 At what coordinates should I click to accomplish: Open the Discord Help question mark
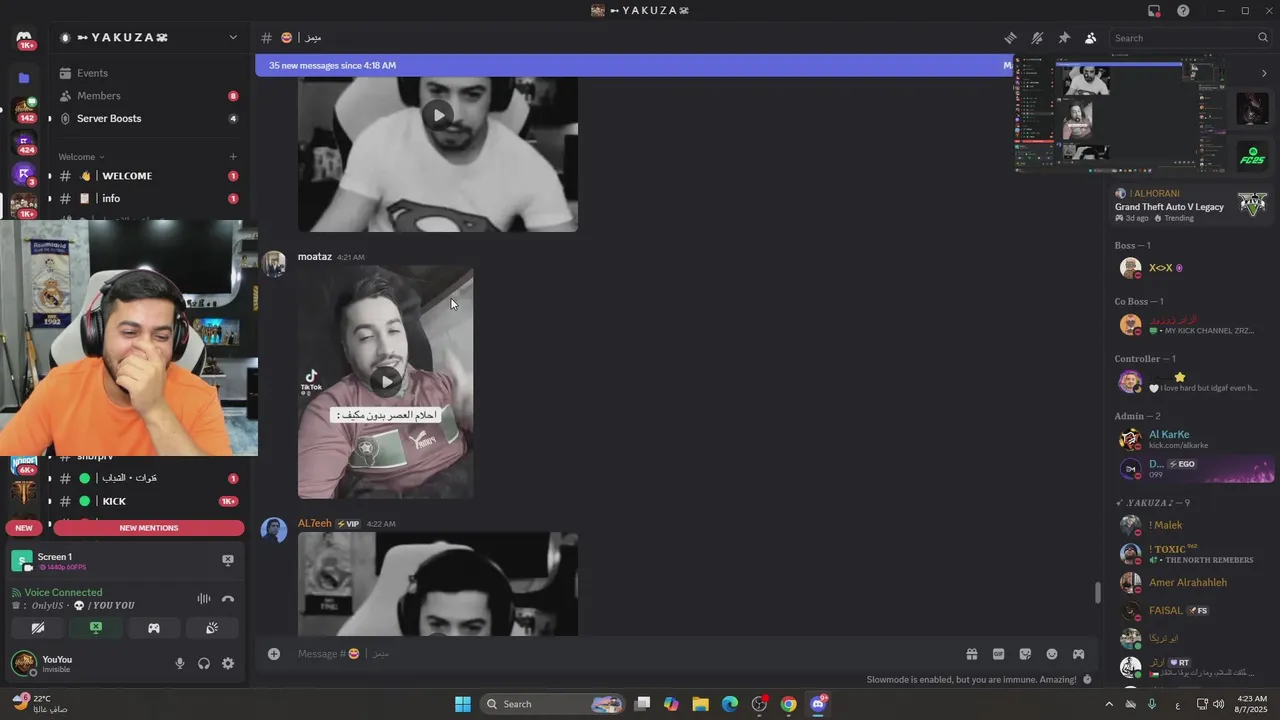point(1183,11)
